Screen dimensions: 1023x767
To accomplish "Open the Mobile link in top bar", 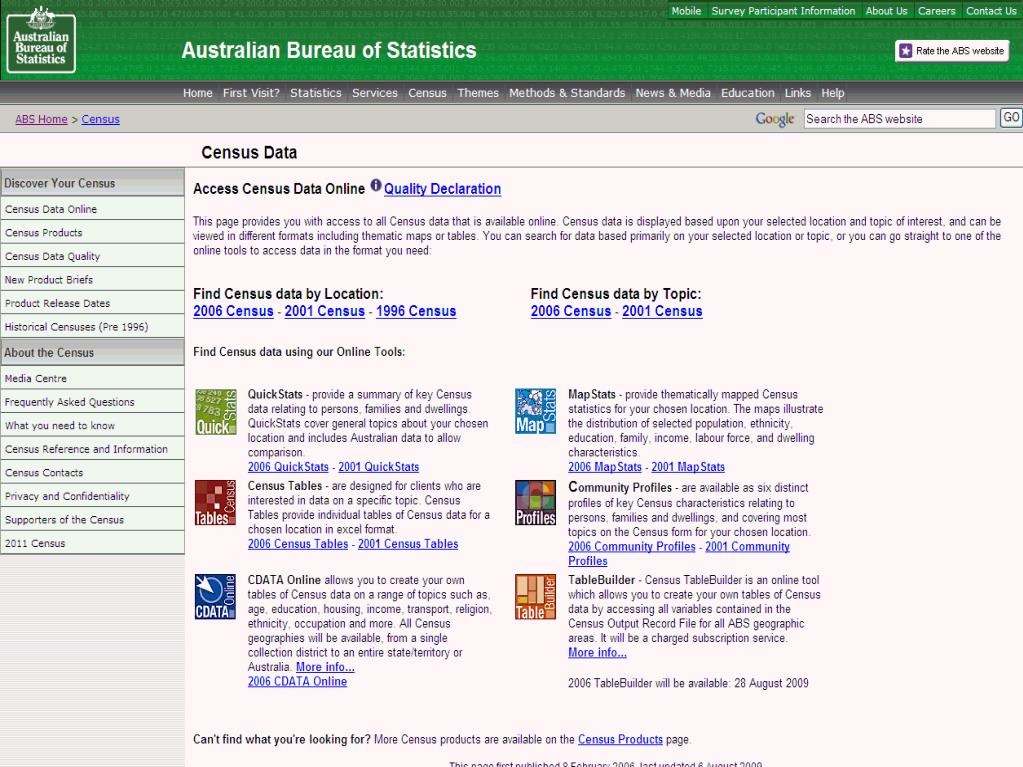I will pos(686,10).
